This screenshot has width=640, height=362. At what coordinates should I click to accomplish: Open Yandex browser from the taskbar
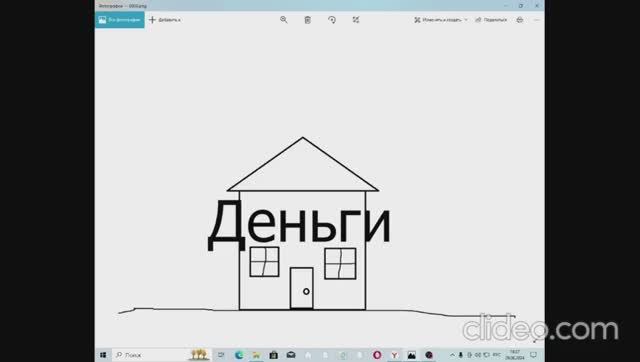coord(394,355)
